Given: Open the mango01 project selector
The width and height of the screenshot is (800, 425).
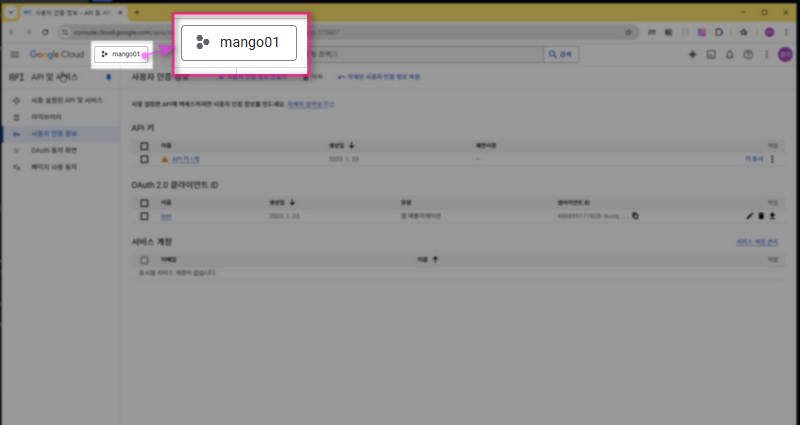Looking at the screenshot, I should (124, 54).
